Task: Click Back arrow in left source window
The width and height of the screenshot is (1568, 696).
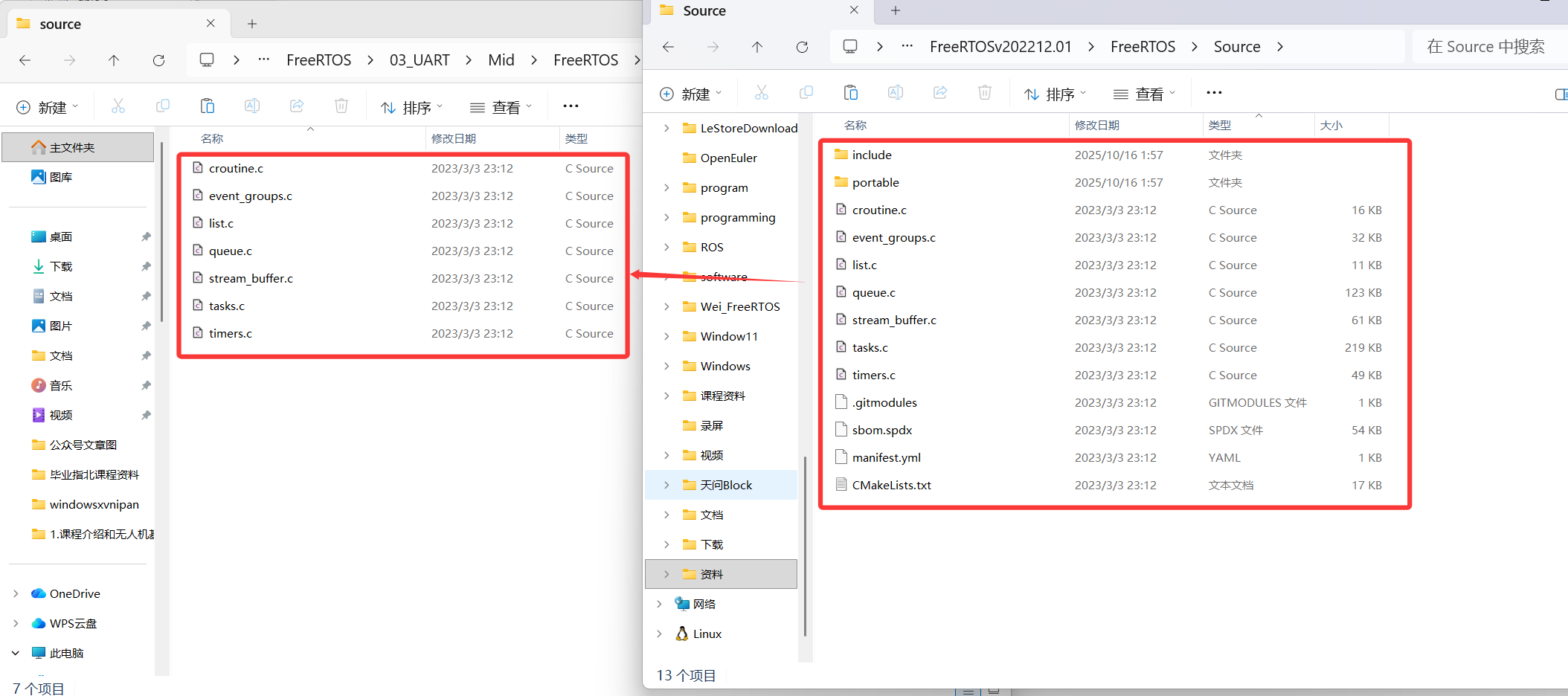Action: (x=25, y=60)
